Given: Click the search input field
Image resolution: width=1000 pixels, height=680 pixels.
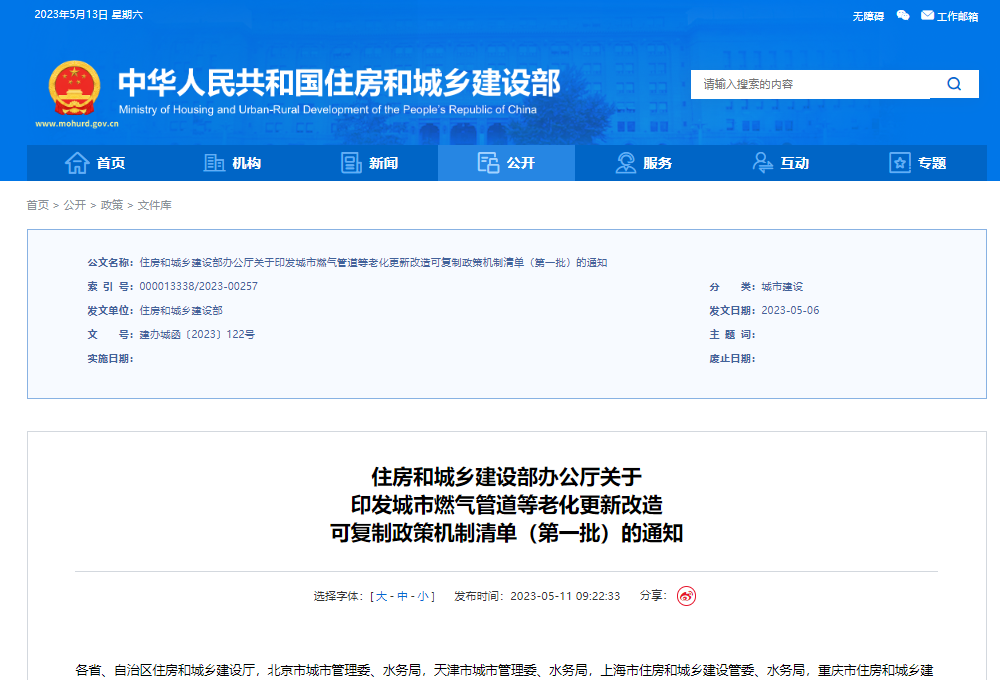Looking at the screenshot, I should coord(810,84).
